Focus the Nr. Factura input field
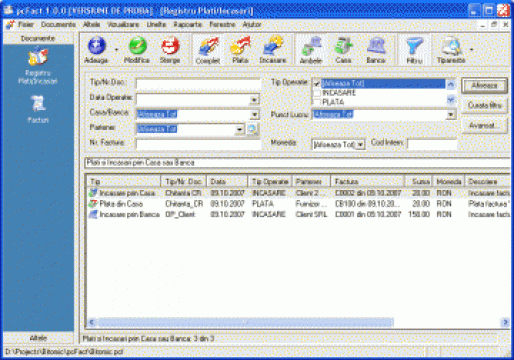This screenshot has width=514, height=360. 198,144
